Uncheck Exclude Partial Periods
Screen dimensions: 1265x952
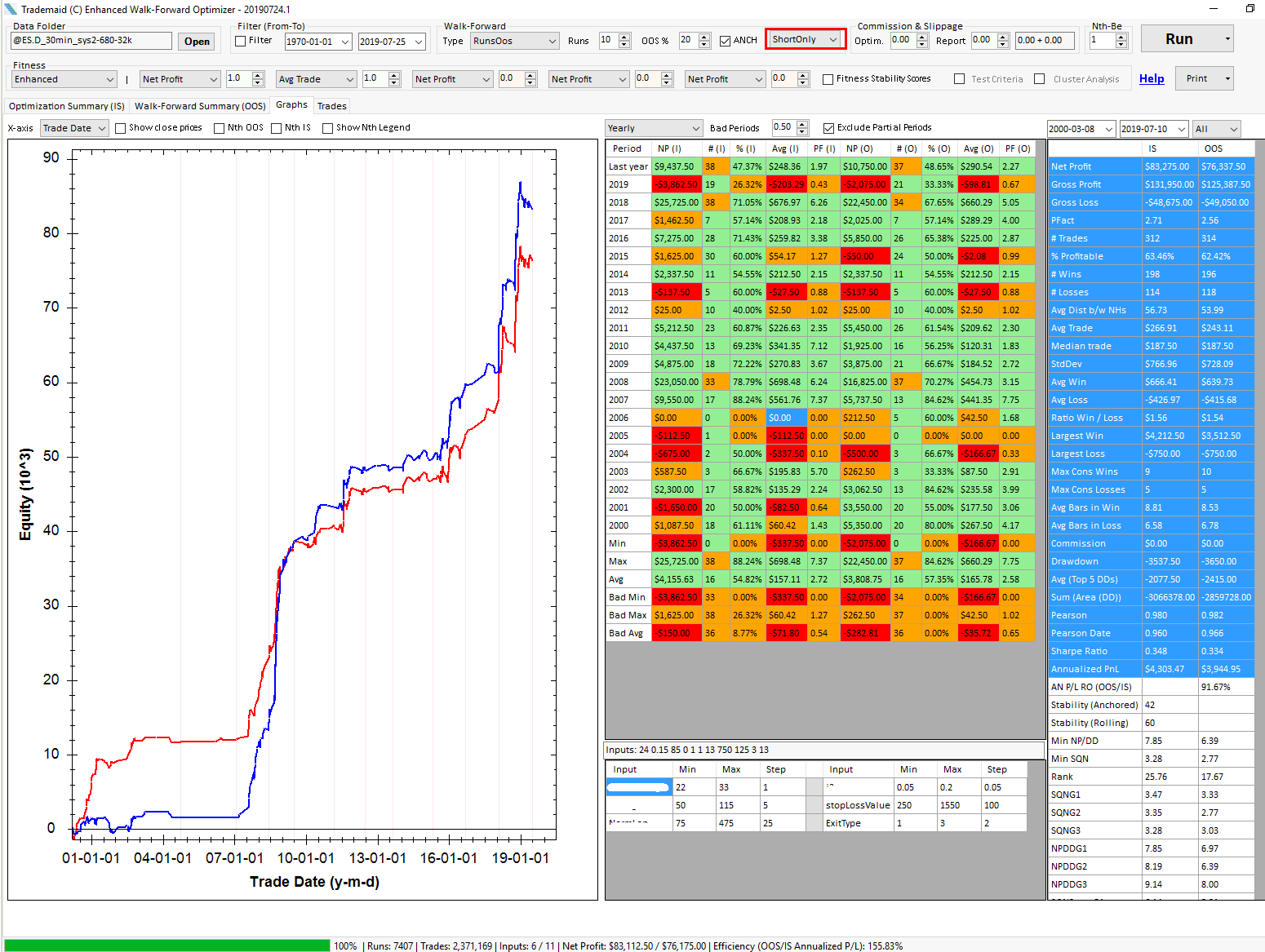pyautogui.click(x=828, y=128)
